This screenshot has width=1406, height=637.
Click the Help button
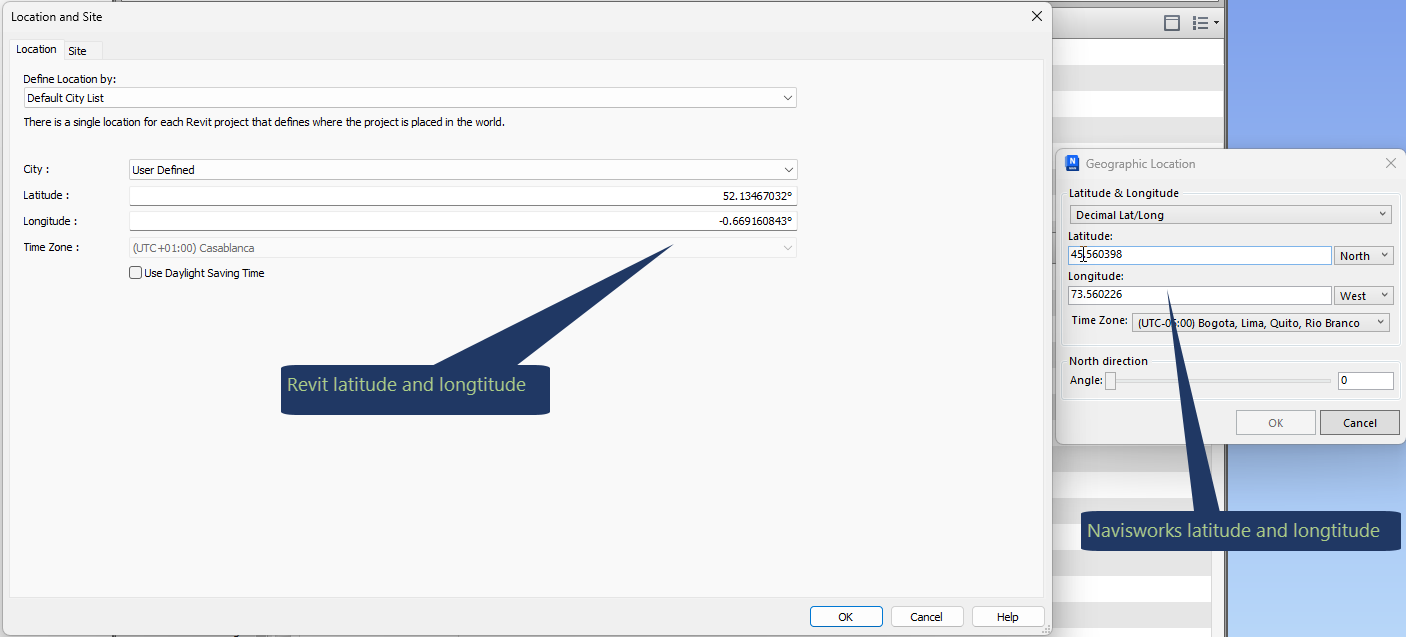click(x=1008, y=617)
